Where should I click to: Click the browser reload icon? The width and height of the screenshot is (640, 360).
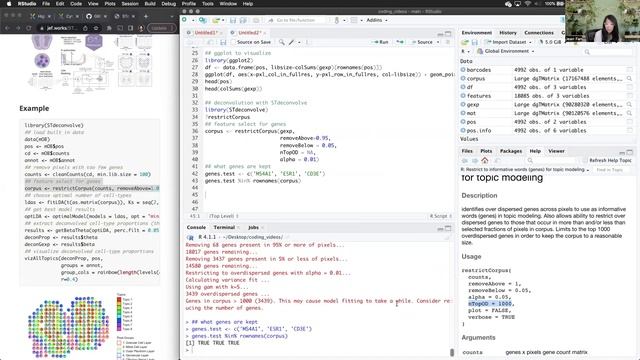click(x=29, y=28)
